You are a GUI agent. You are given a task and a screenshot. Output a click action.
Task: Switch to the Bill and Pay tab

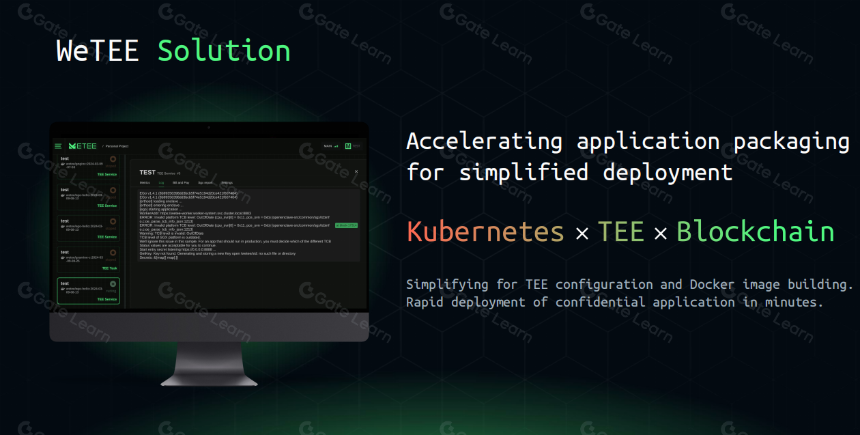point(181,183)
